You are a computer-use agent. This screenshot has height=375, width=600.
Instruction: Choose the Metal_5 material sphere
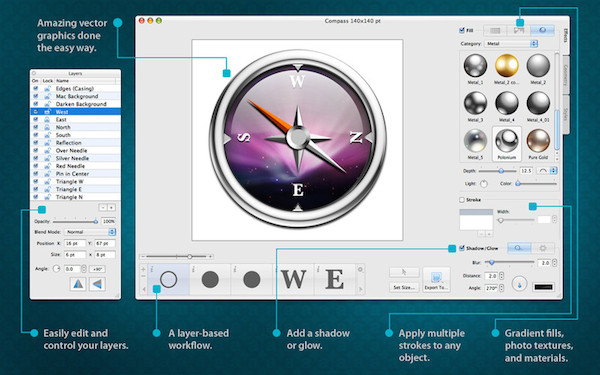point(475,140)
